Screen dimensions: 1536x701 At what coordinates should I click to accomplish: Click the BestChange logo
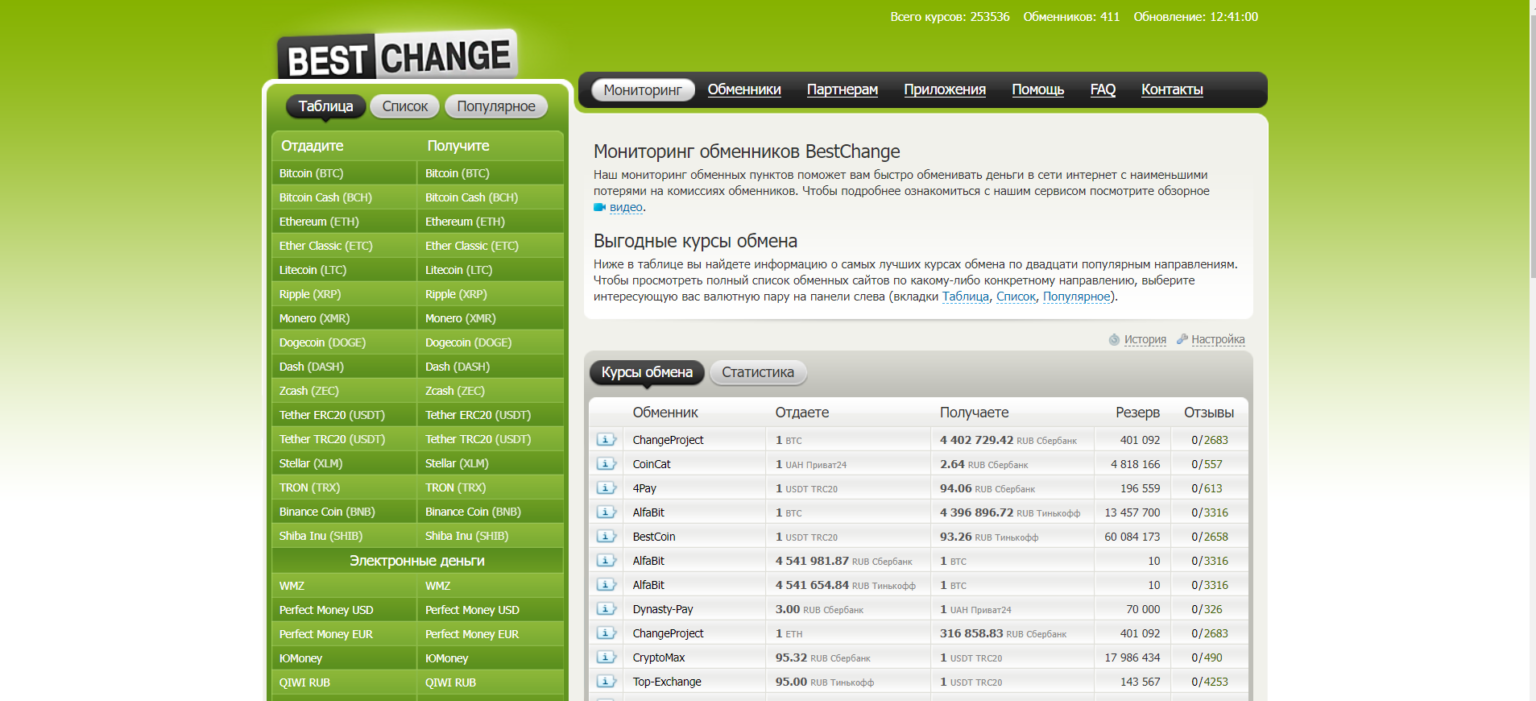click(397, 56)
